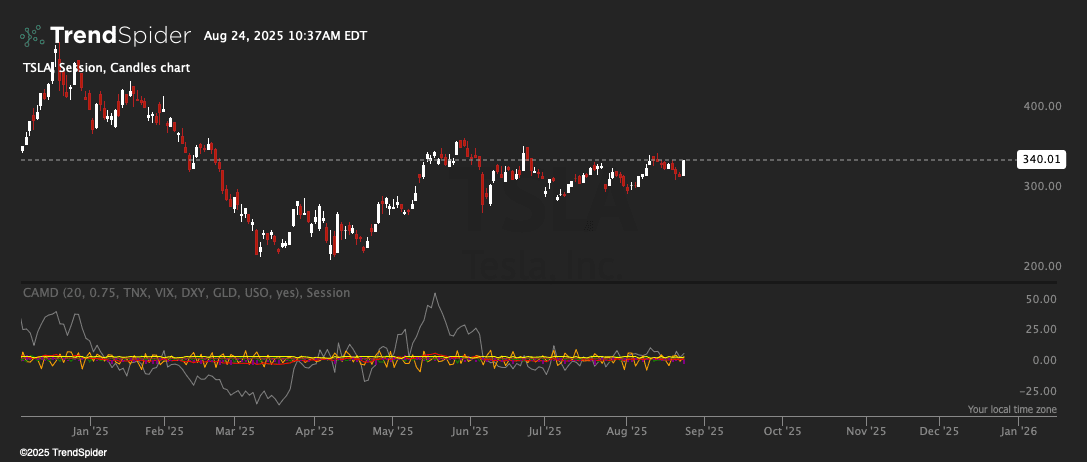
Task: Select the -25.00 indicator axis value
Action: tap(1040, 391)
